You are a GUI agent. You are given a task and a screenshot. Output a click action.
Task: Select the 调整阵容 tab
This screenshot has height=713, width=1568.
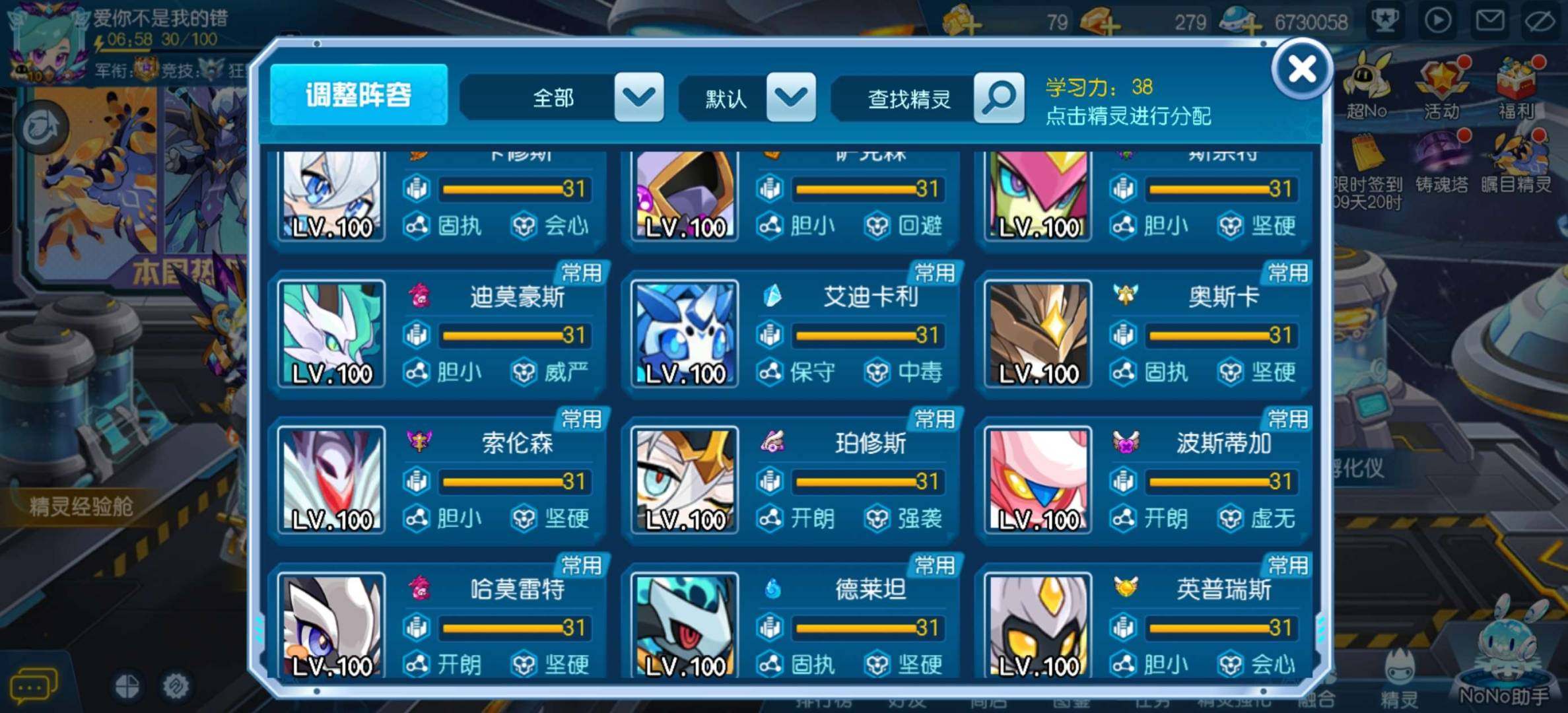pyautogui.click(x=358, y=94)
